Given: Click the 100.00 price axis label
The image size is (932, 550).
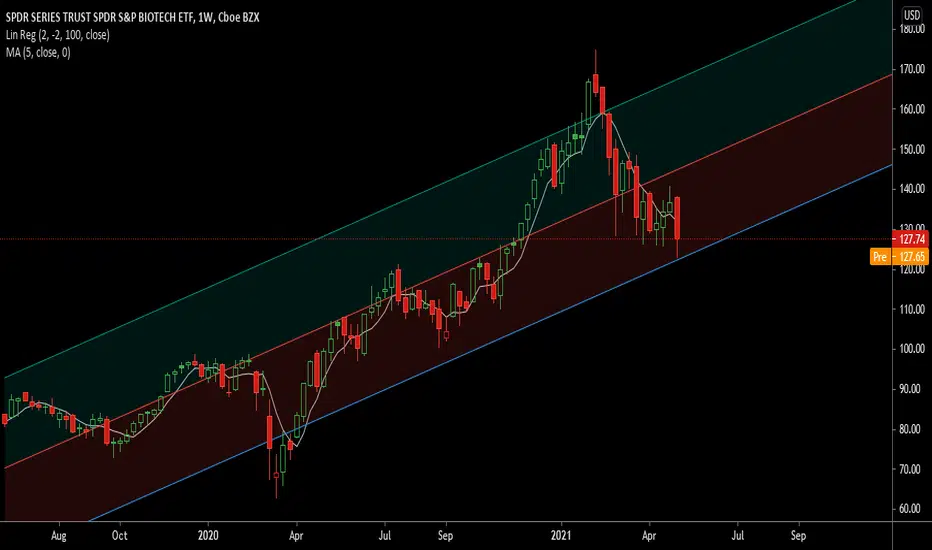Looking at the screenshot, I should coord(912,349).
